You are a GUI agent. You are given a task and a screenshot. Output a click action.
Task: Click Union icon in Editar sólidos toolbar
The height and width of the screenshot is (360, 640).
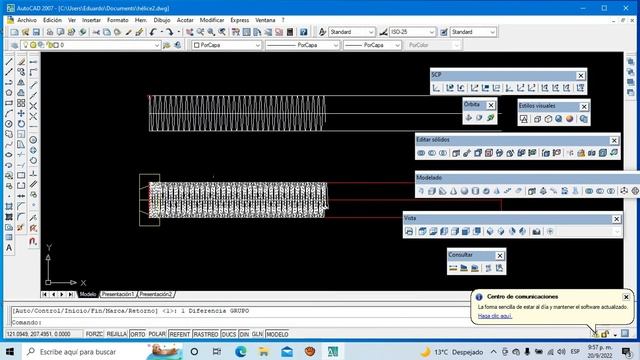coord(421,153)
